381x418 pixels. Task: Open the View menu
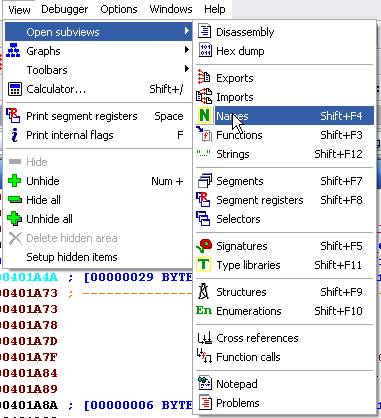(19, 9)
